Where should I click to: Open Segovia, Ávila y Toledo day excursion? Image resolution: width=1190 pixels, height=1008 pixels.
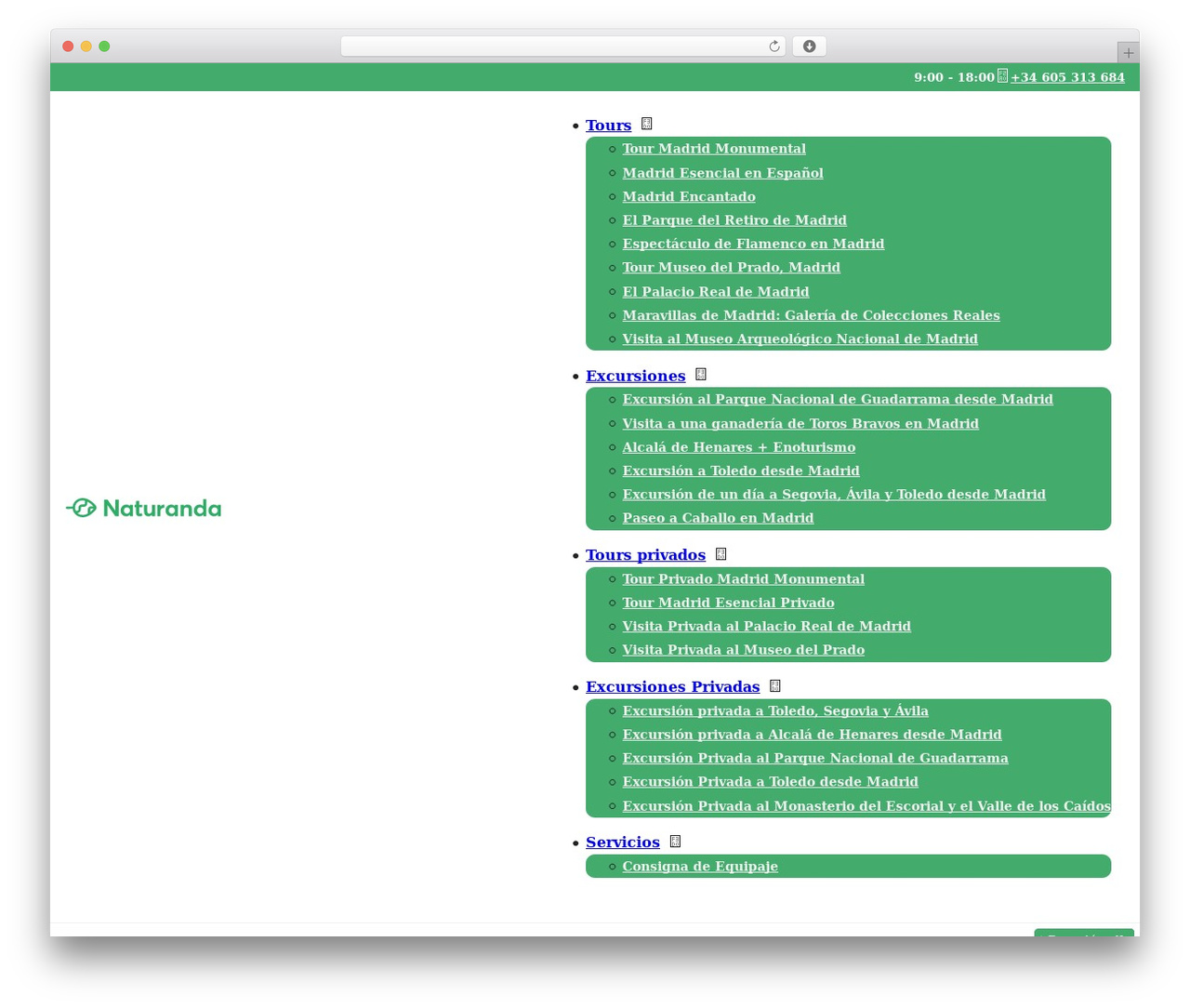coord(834,495)
